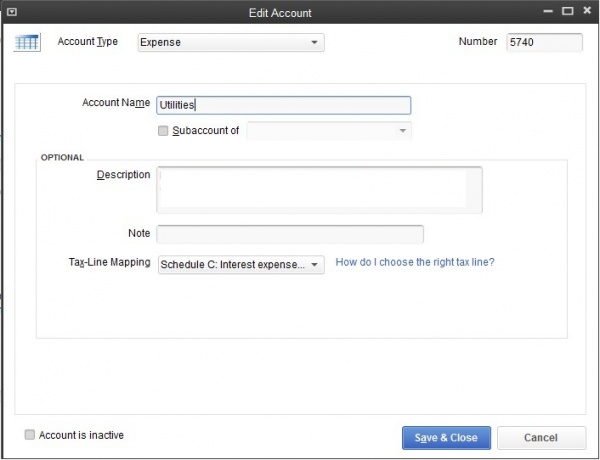The image size is (600, 460).
Task: Click the account type grid icon
Action: [27, 44]
